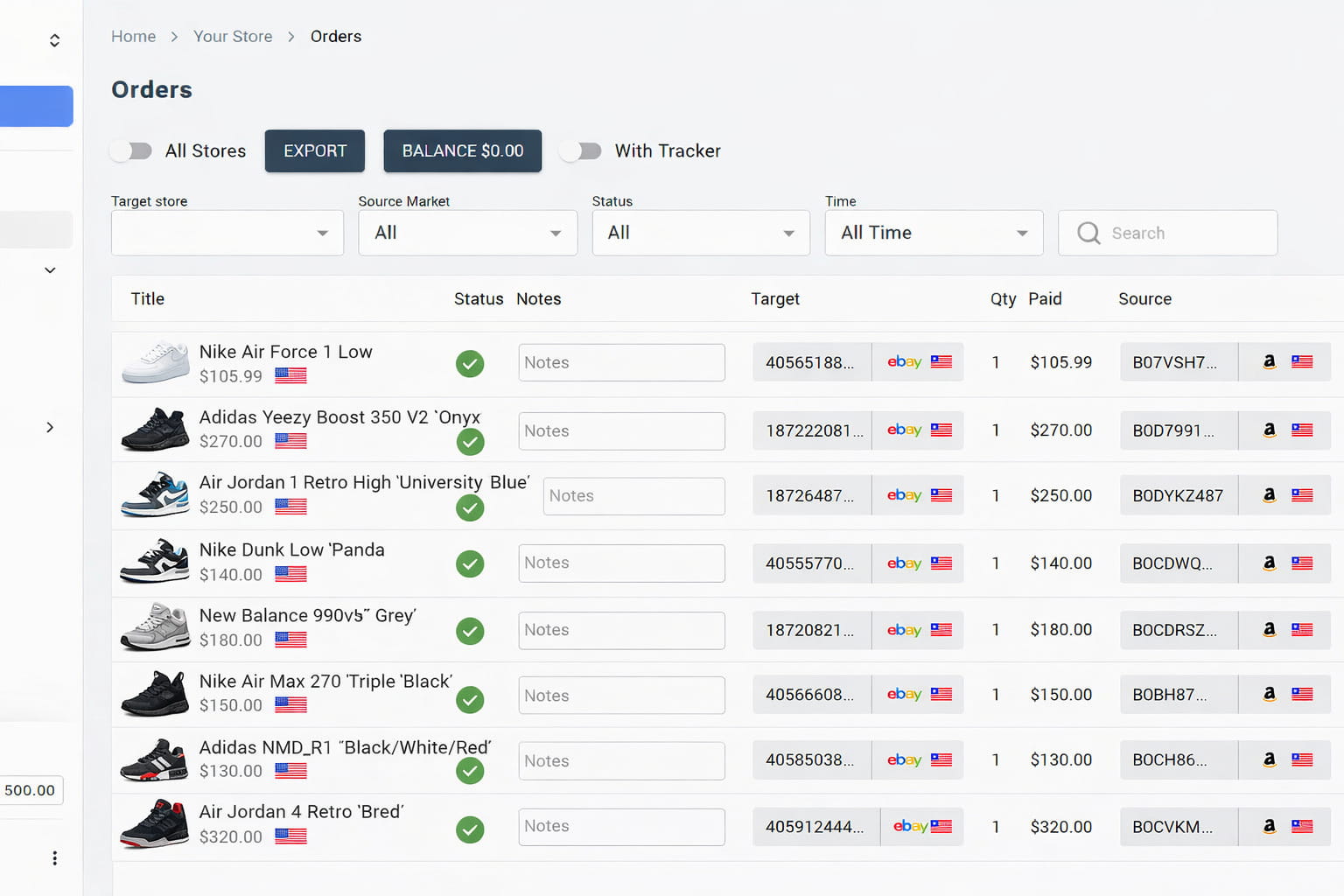Open the eBay icon in the $140.00 order row
This screenshot has height=896, width=1344.
pyautogui.click(x=904, y=563)
